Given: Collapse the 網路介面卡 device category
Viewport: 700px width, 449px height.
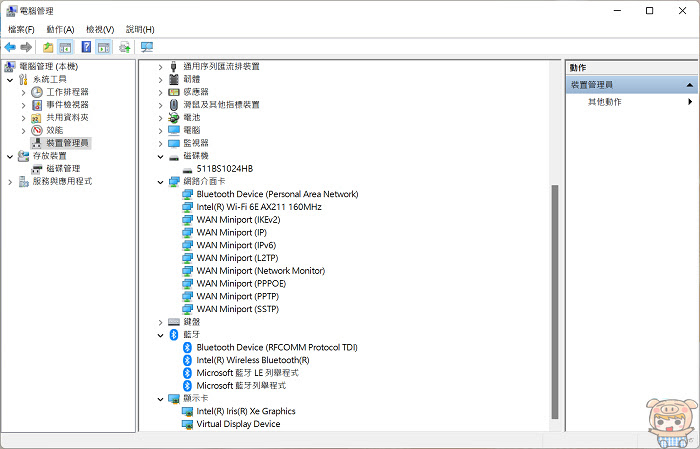Looking at the screenshot, I should pyautogui.click(x=160, y=182).
